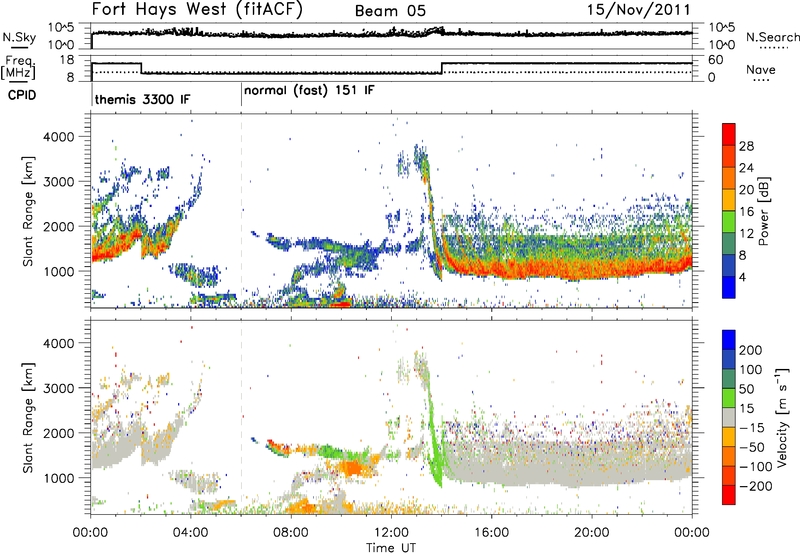Click the date 15/Nov/2011

[x=639, y=9]
